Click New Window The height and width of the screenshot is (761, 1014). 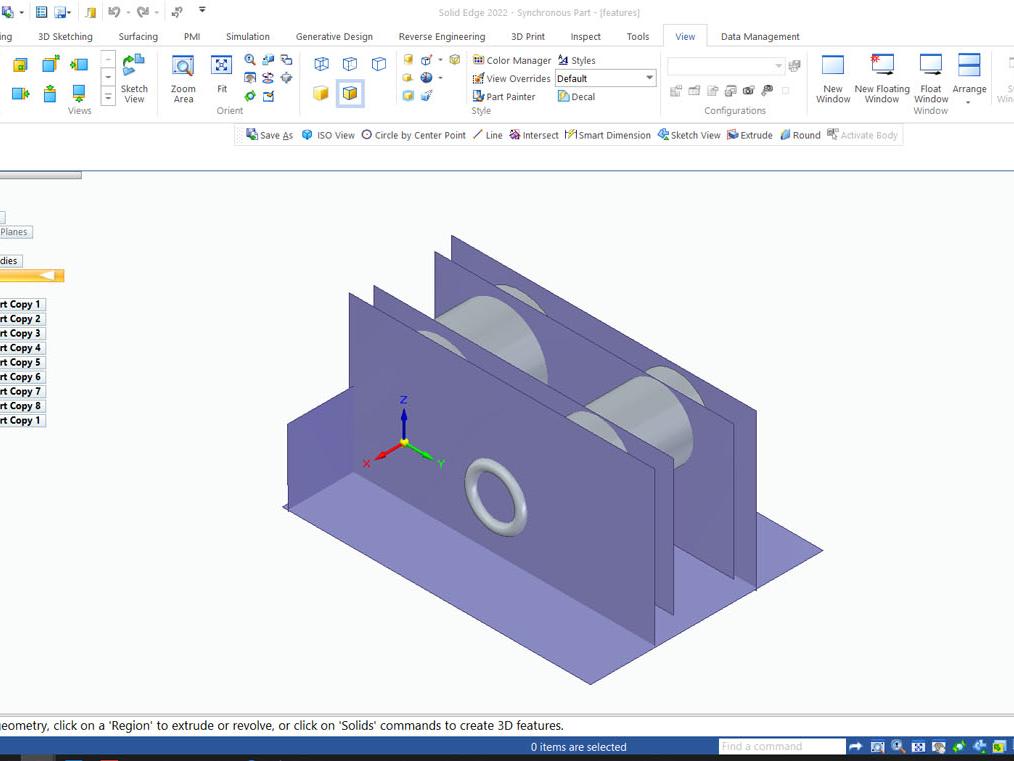833,79
